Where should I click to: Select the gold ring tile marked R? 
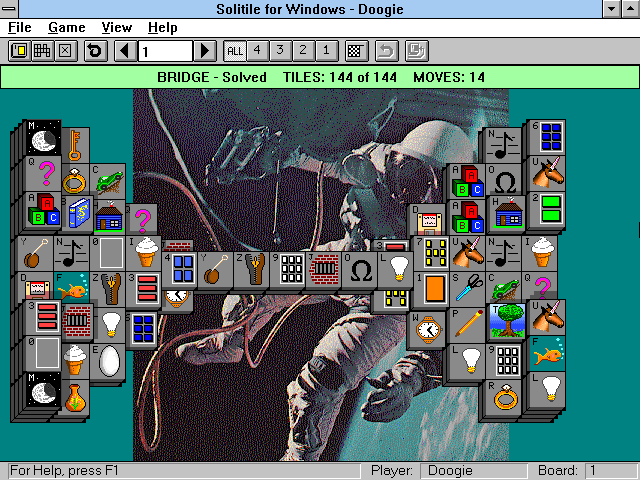[503, 397]
